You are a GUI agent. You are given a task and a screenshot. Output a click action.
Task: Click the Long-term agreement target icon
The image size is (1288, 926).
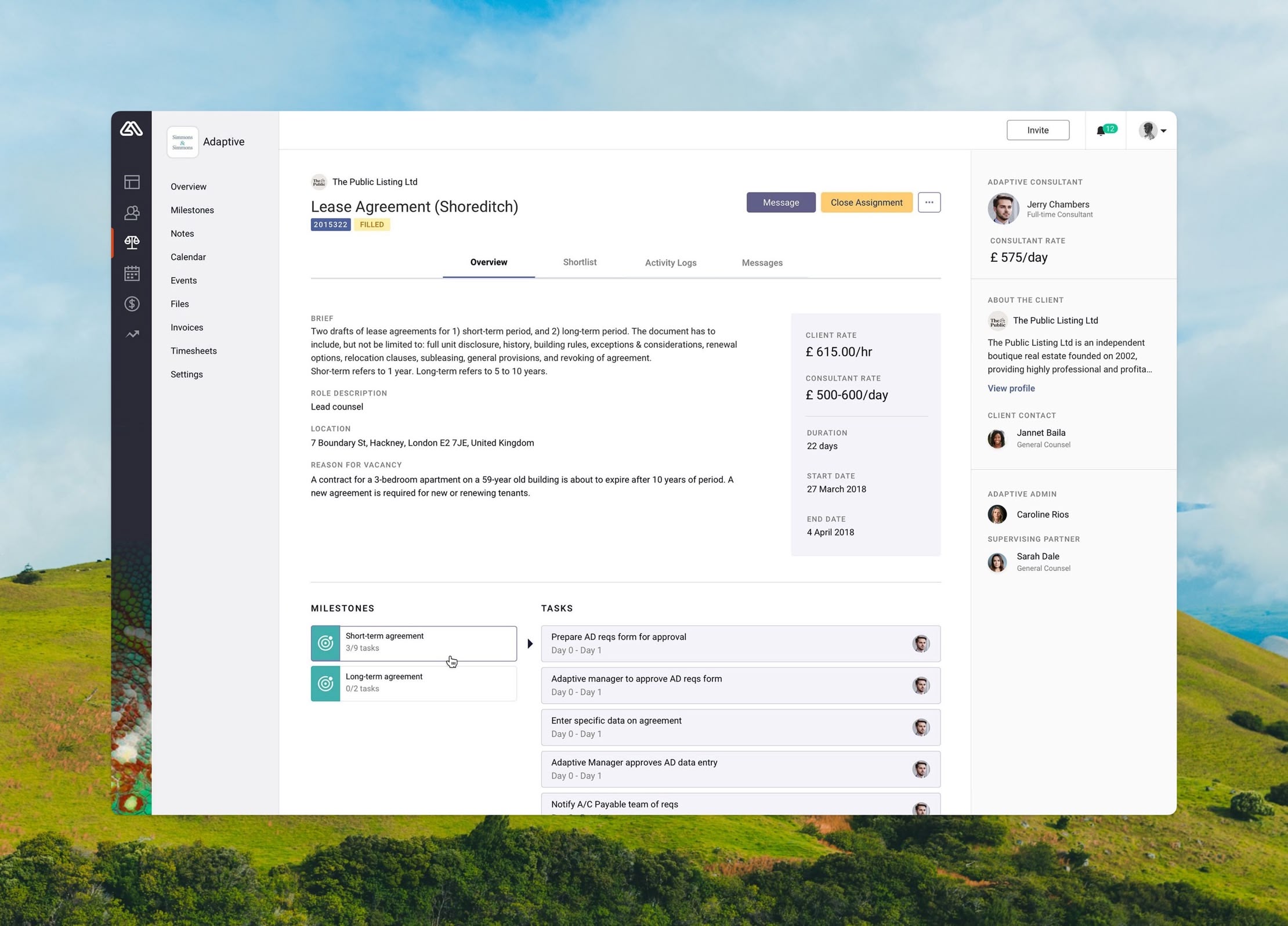[325, 683]
